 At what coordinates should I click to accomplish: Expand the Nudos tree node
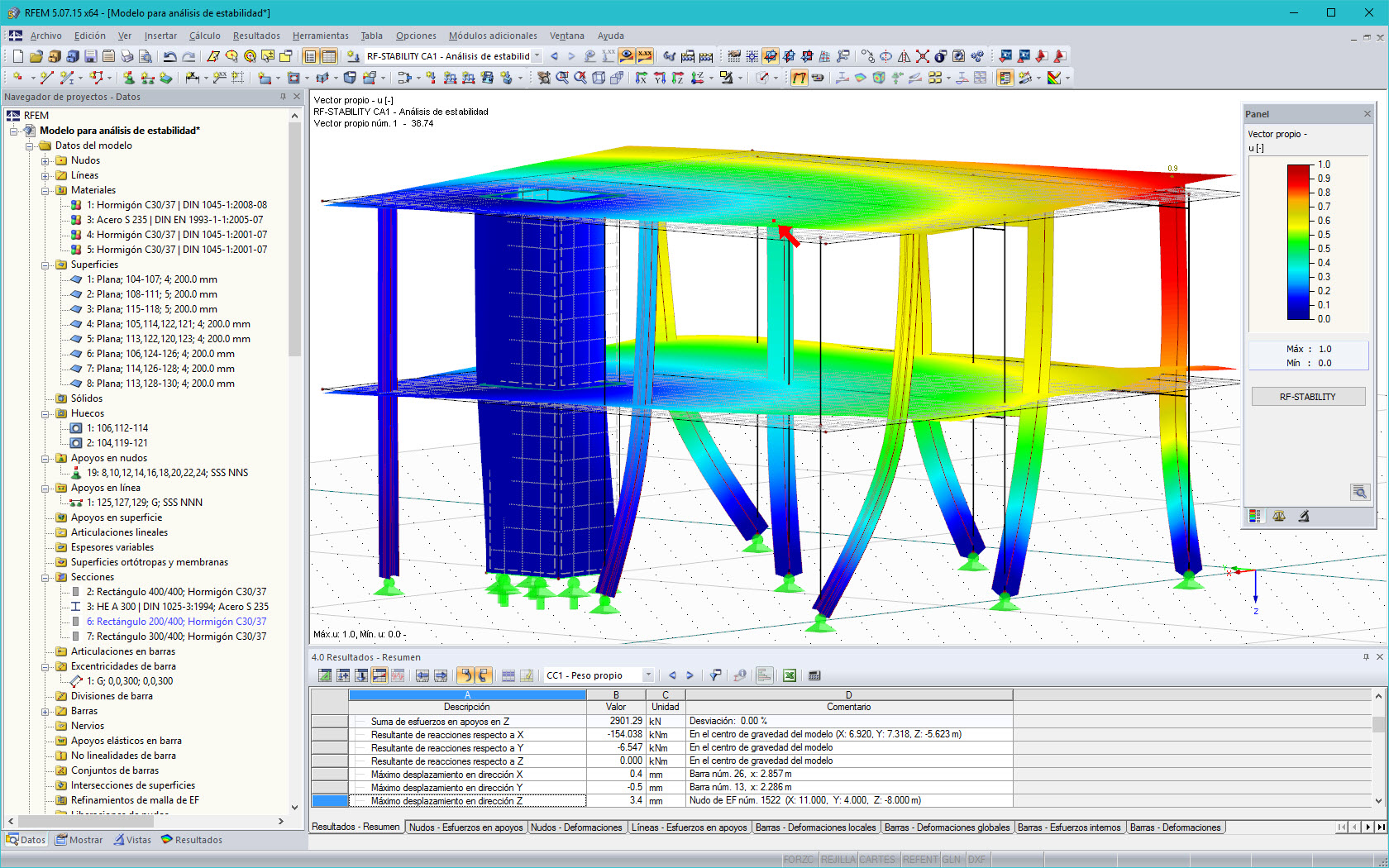tap(45, 160)
